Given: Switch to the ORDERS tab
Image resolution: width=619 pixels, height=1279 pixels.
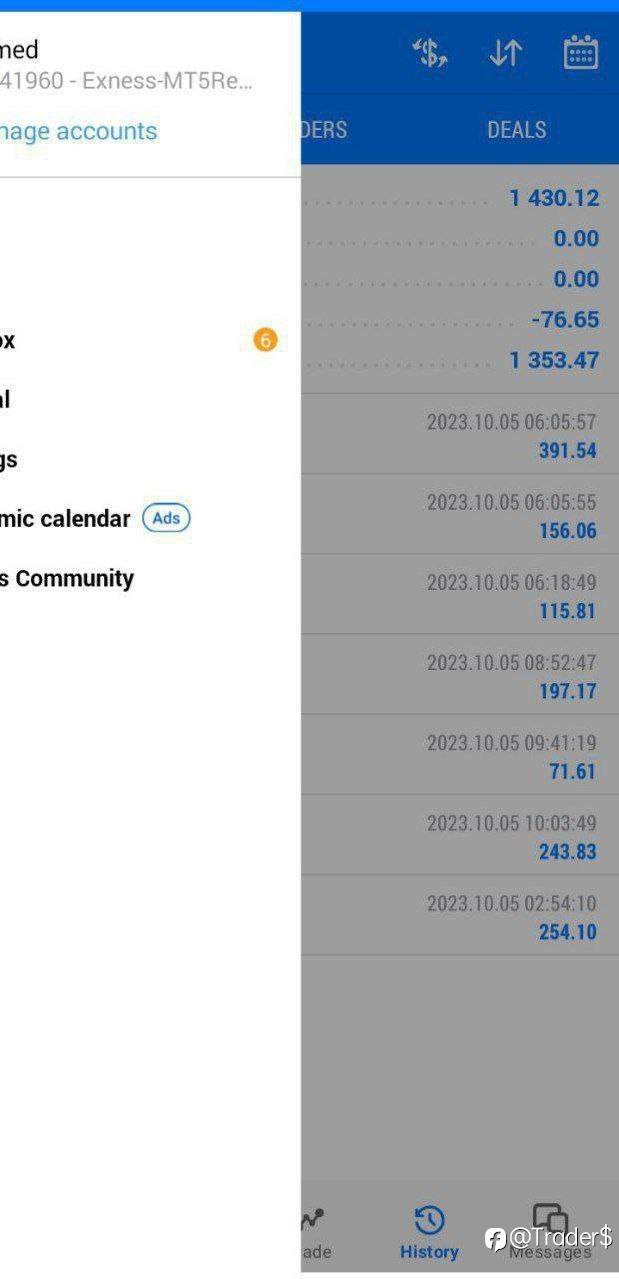Looking at the screenshot, I should coord(323,130).
